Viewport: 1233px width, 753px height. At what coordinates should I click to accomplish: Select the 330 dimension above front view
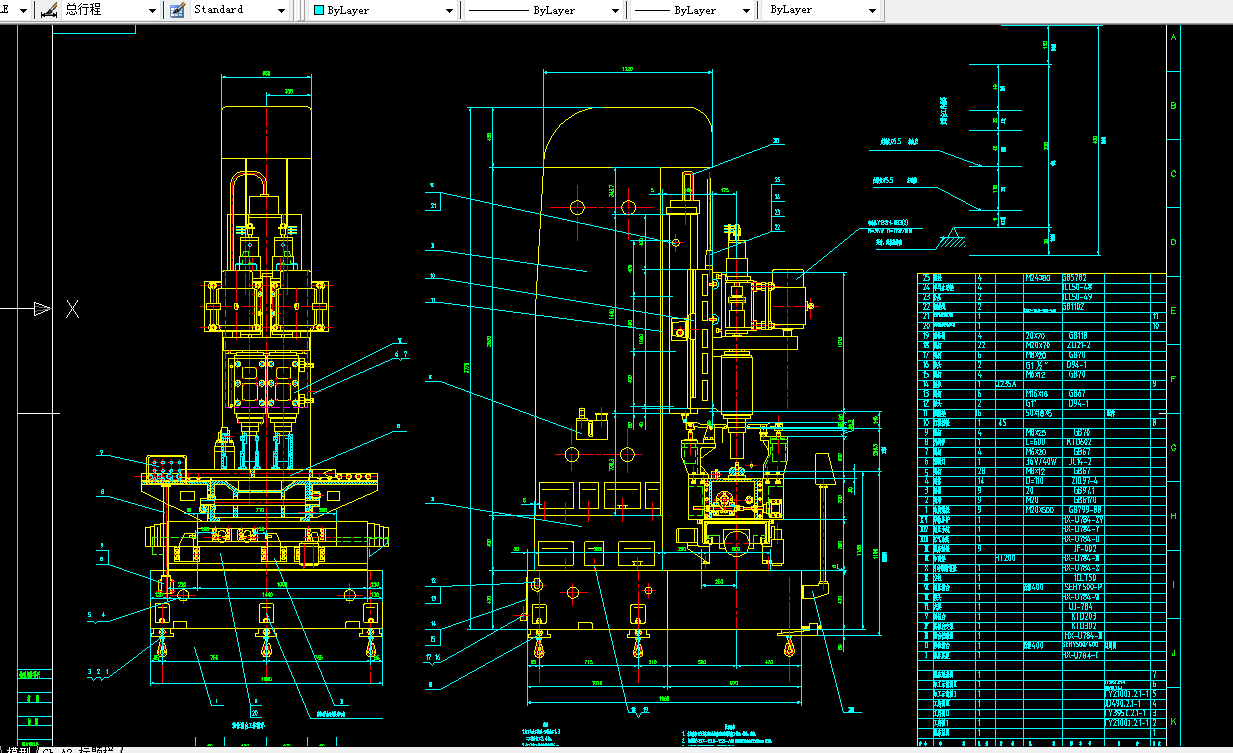coord(288,91)
